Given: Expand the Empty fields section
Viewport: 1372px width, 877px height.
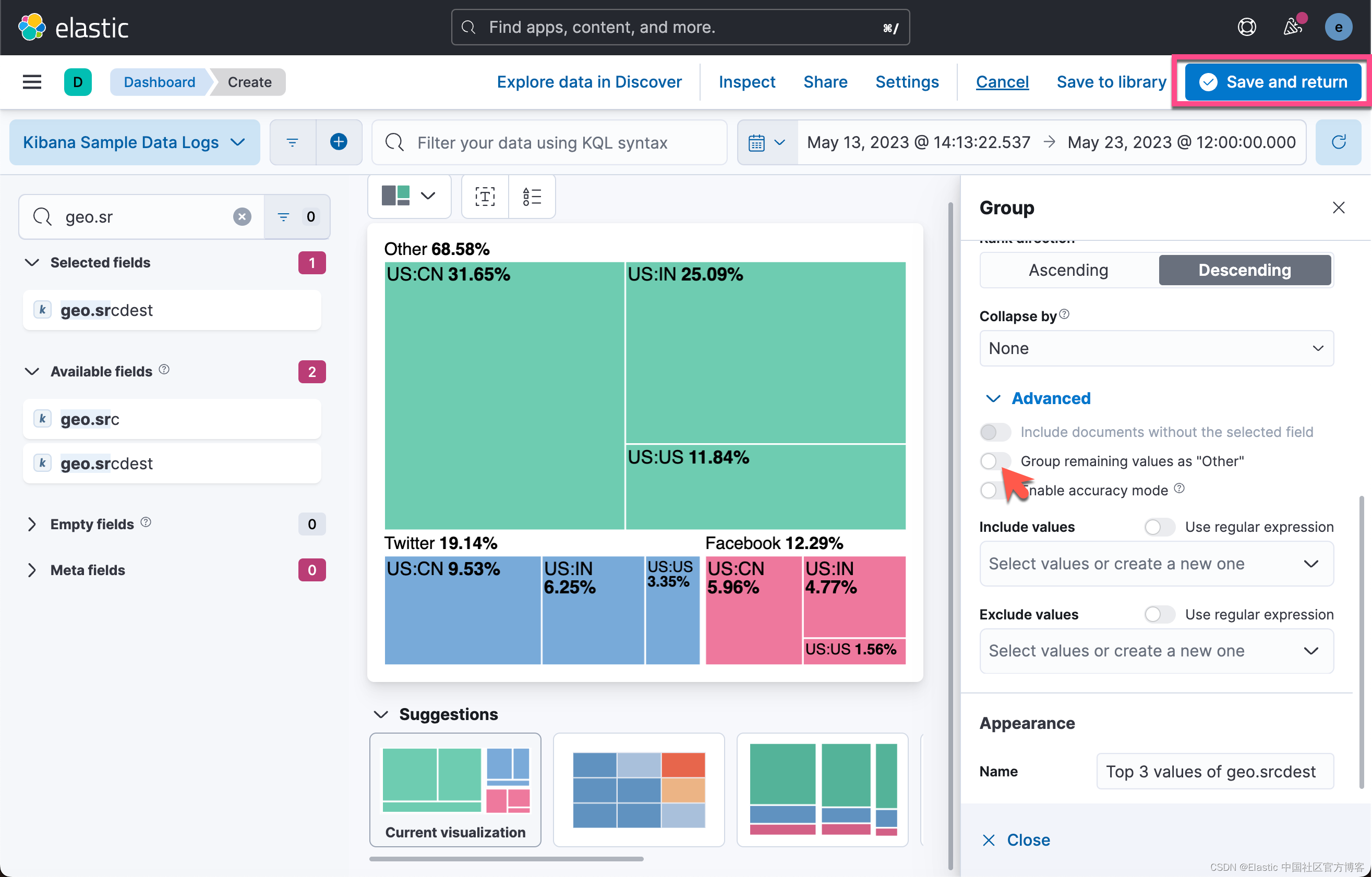Looking at the screenshot, I should click(x=32, y=524).
